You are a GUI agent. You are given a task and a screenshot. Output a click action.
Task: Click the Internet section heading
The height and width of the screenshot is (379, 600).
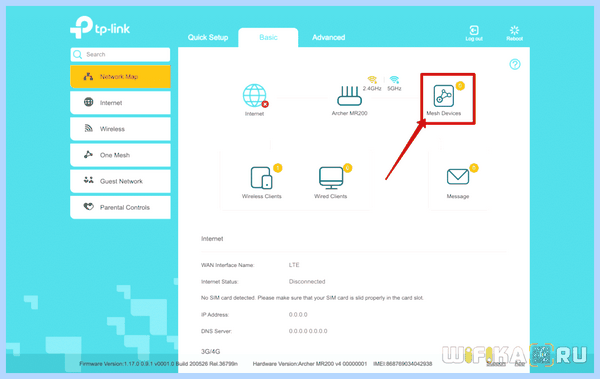(212, 239)
